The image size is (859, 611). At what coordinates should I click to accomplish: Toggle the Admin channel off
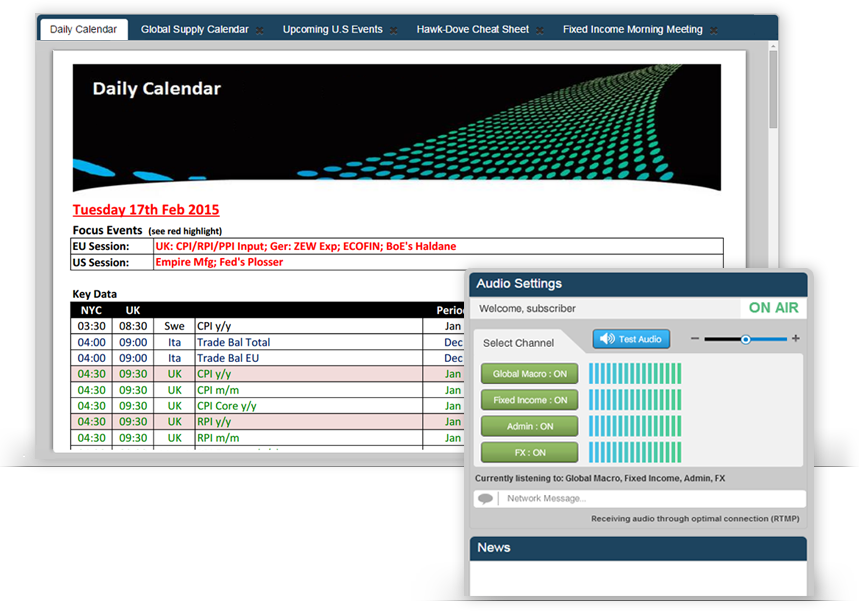529,426
